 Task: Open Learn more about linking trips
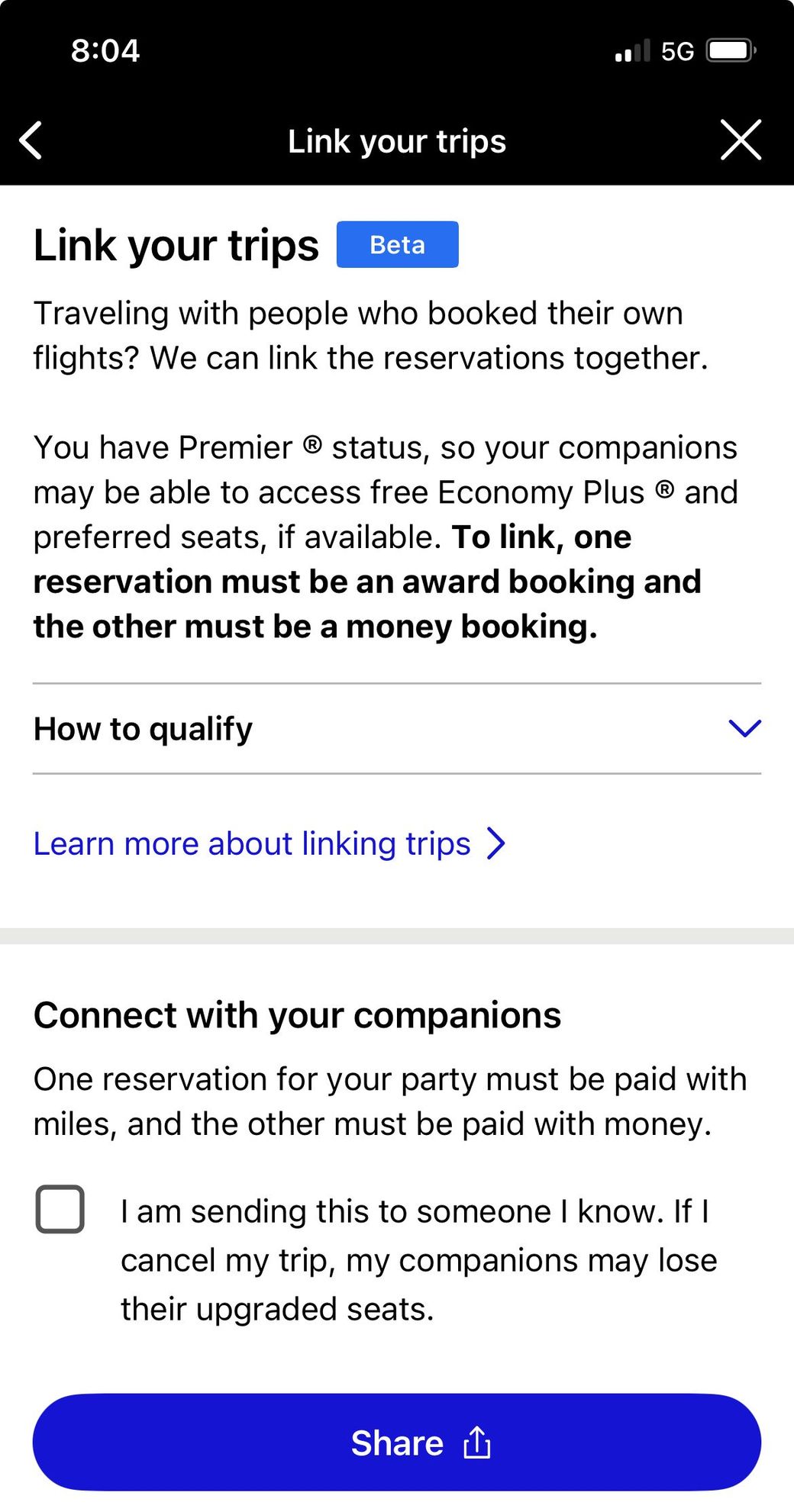pyautogui.click(x=252, y=843)
